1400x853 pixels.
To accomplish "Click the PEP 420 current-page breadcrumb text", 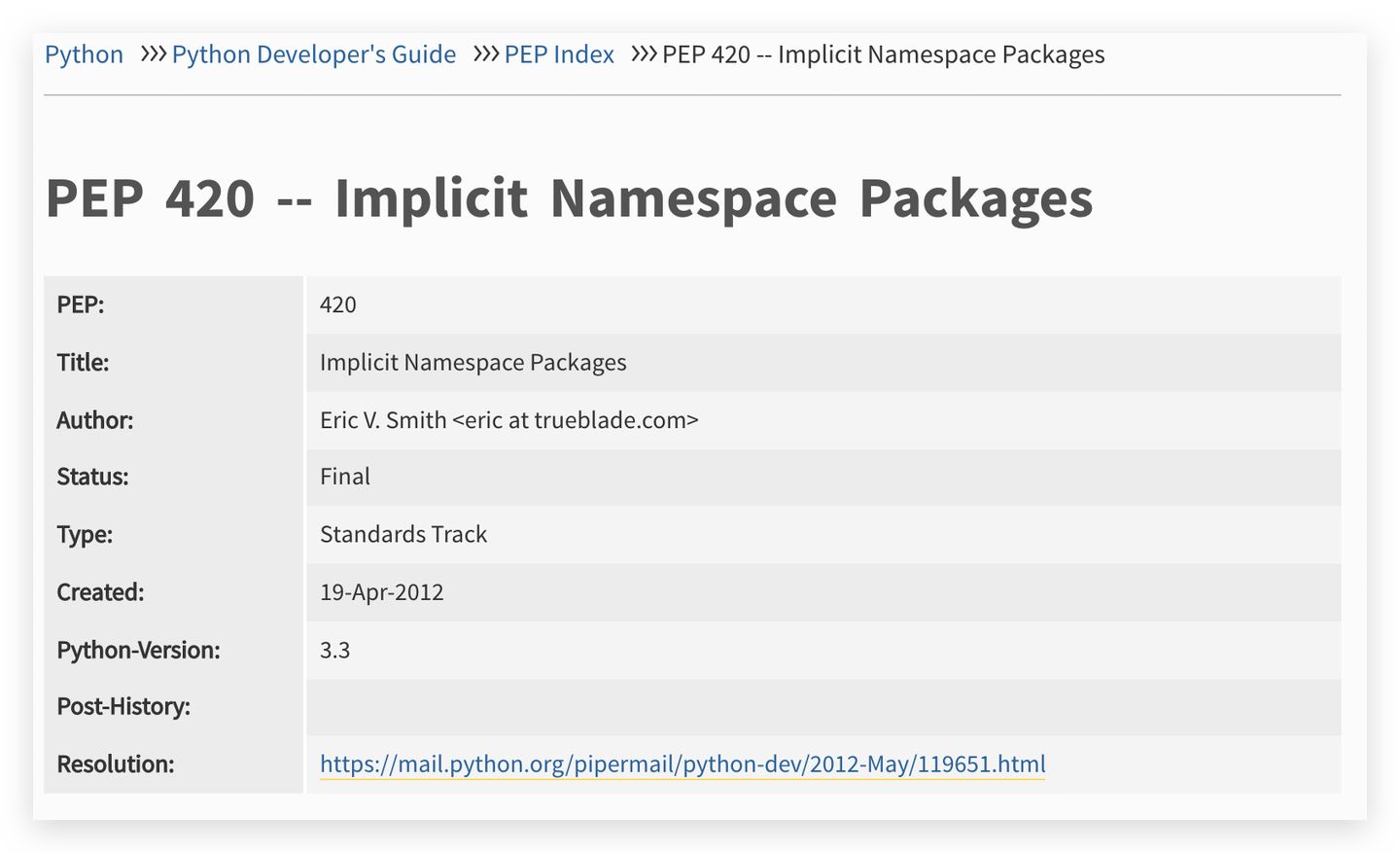I will coord(883,54).
